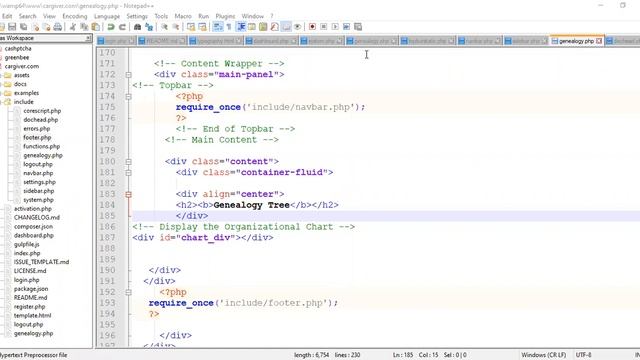Open the Replace dialog via its toolbar icon
640x360 pixels.
[149, 27]
